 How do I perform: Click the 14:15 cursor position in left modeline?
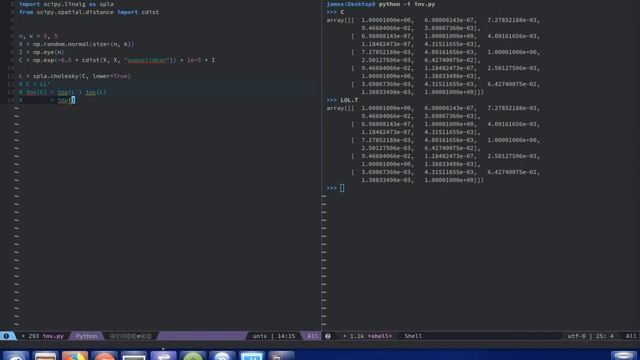[x=286, y=336]
